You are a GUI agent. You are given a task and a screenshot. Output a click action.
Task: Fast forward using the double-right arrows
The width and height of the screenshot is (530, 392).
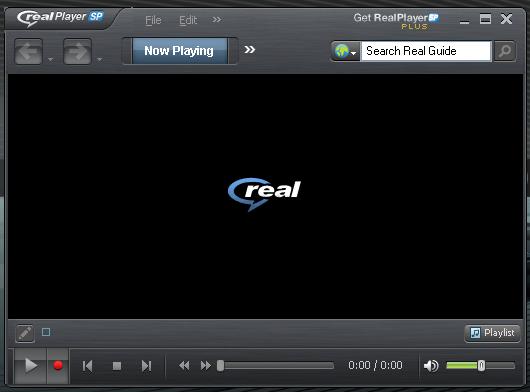[206, 366]
